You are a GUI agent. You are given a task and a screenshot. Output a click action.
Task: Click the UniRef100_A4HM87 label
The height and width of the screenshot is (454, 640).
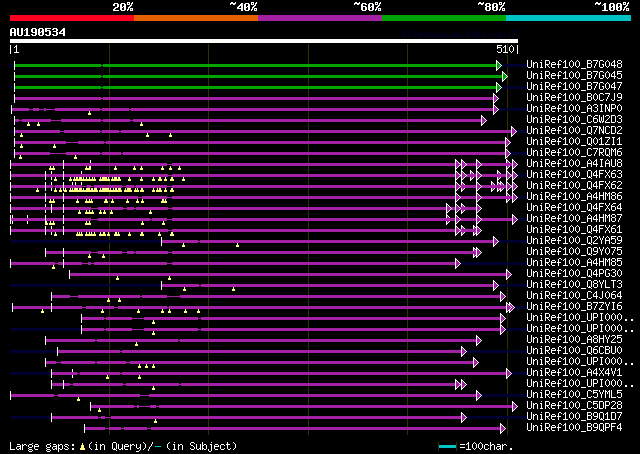click(x=574, y=219)
